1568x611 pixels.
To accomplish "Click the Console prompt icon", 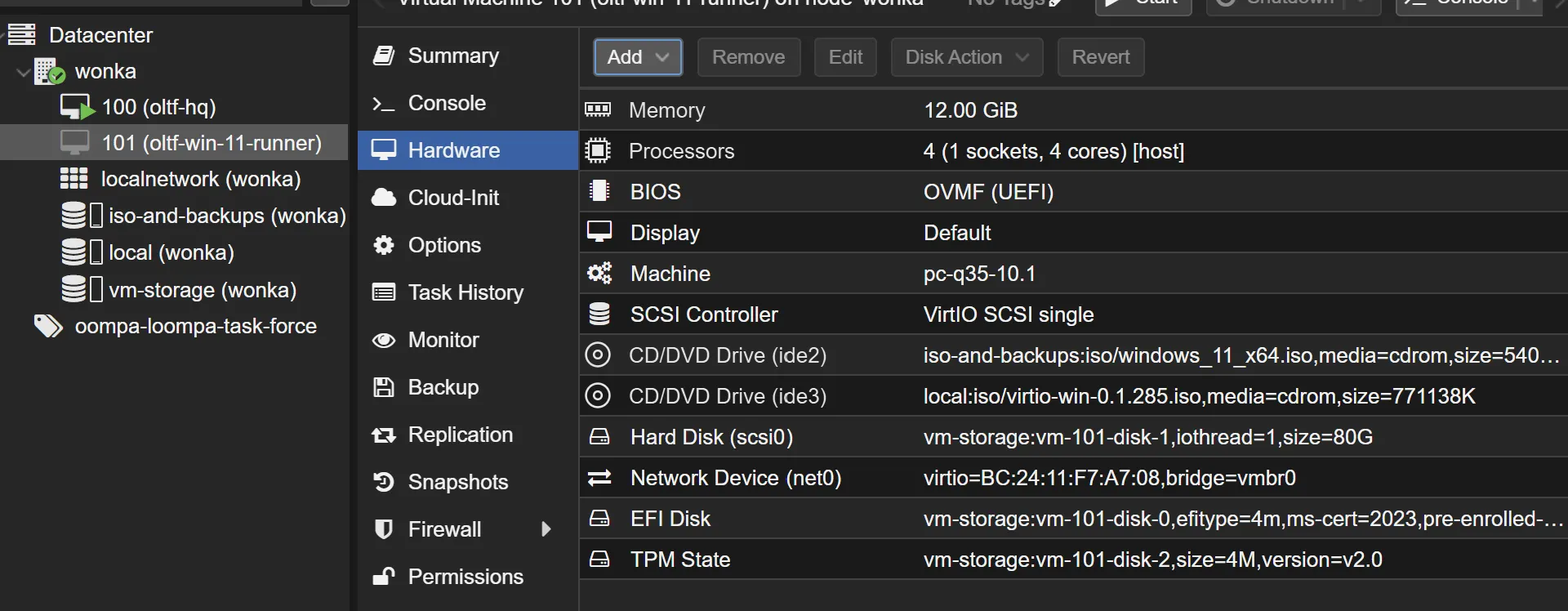I will [383, 104].
